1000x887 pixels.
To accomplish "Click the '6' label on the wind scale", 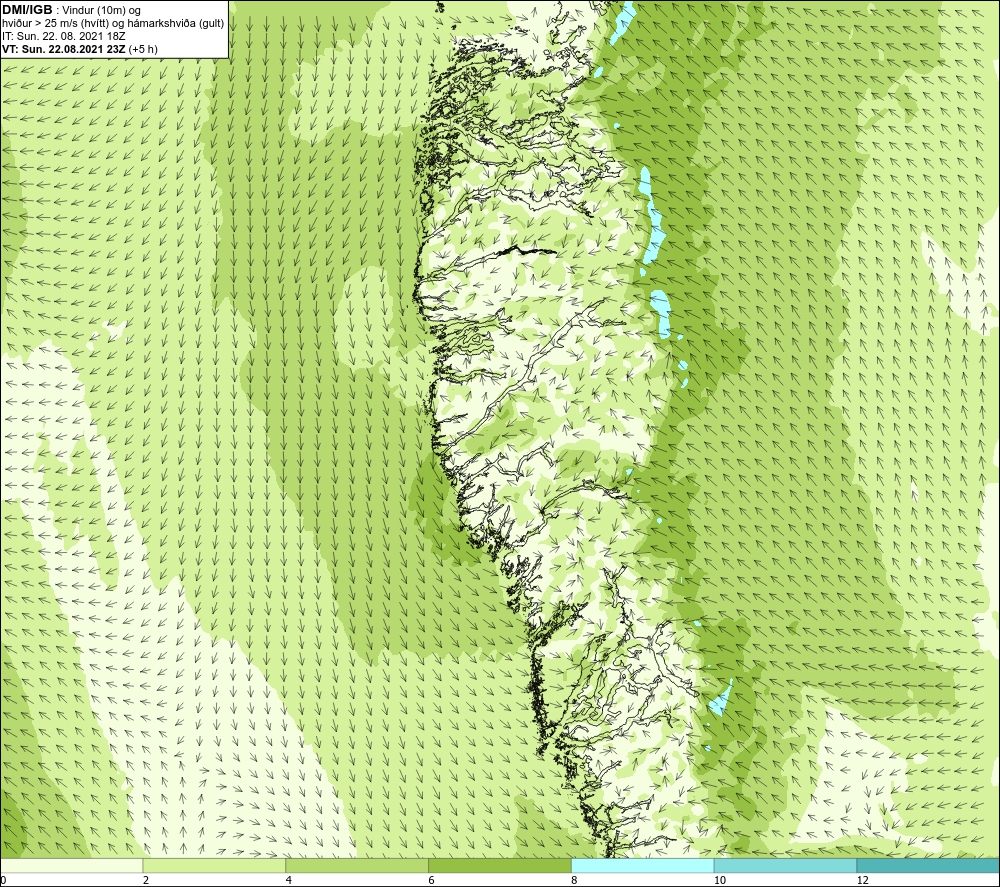I will (432, 880).
